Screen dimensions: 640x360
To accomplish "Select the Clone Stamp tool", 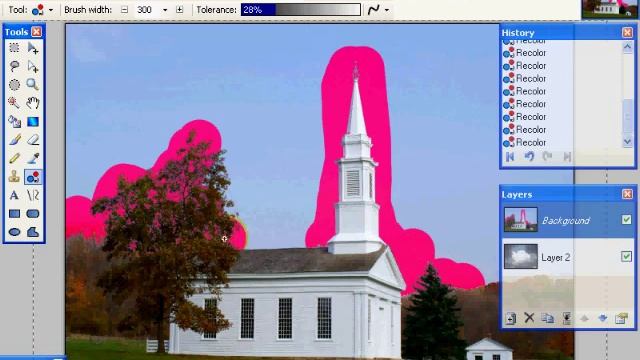I will [x=14, y=177].
